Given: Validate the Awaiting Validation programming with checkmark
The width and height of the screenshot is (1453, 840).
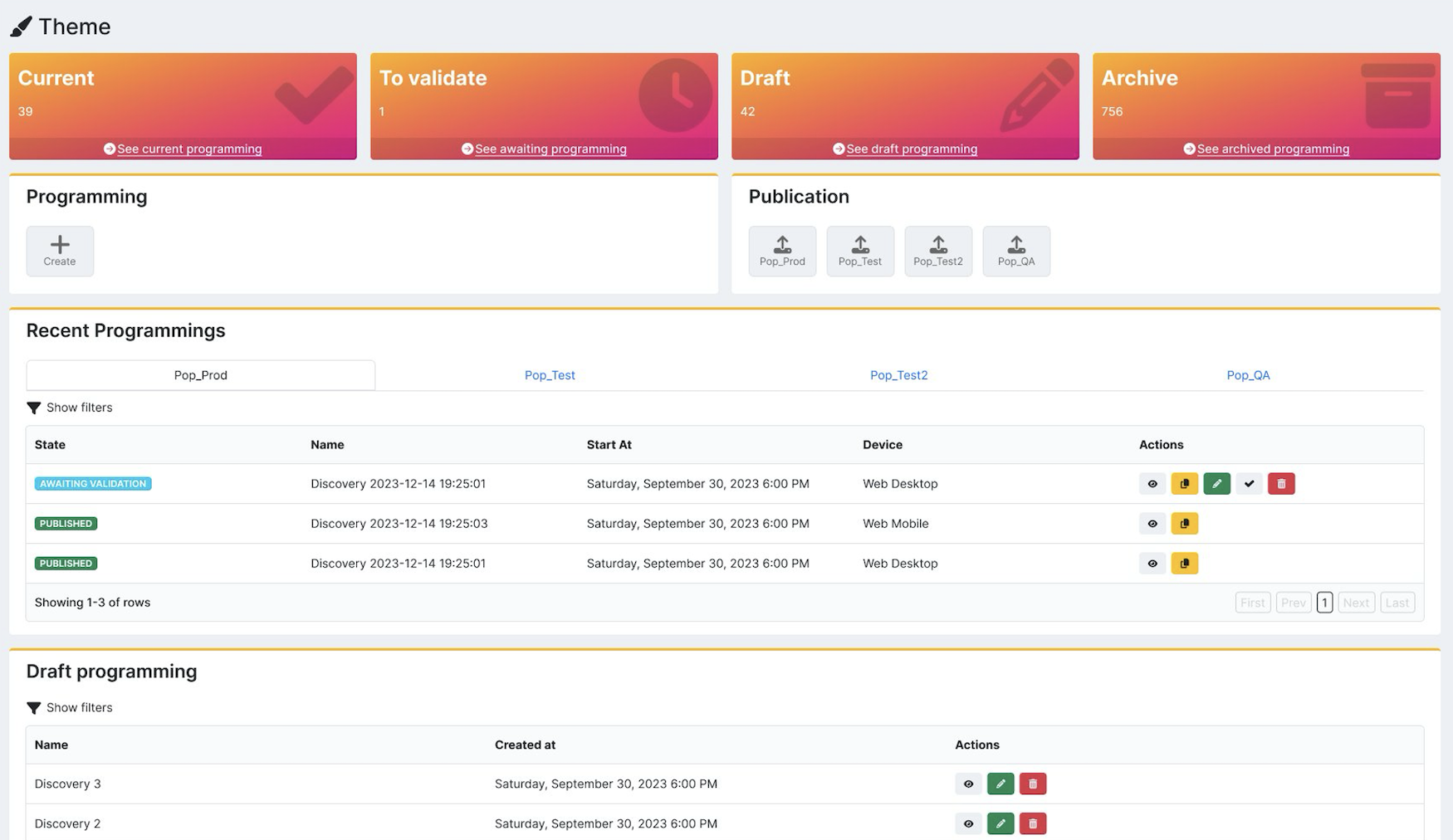Looking at the screenshot, I should point(1250,483).
